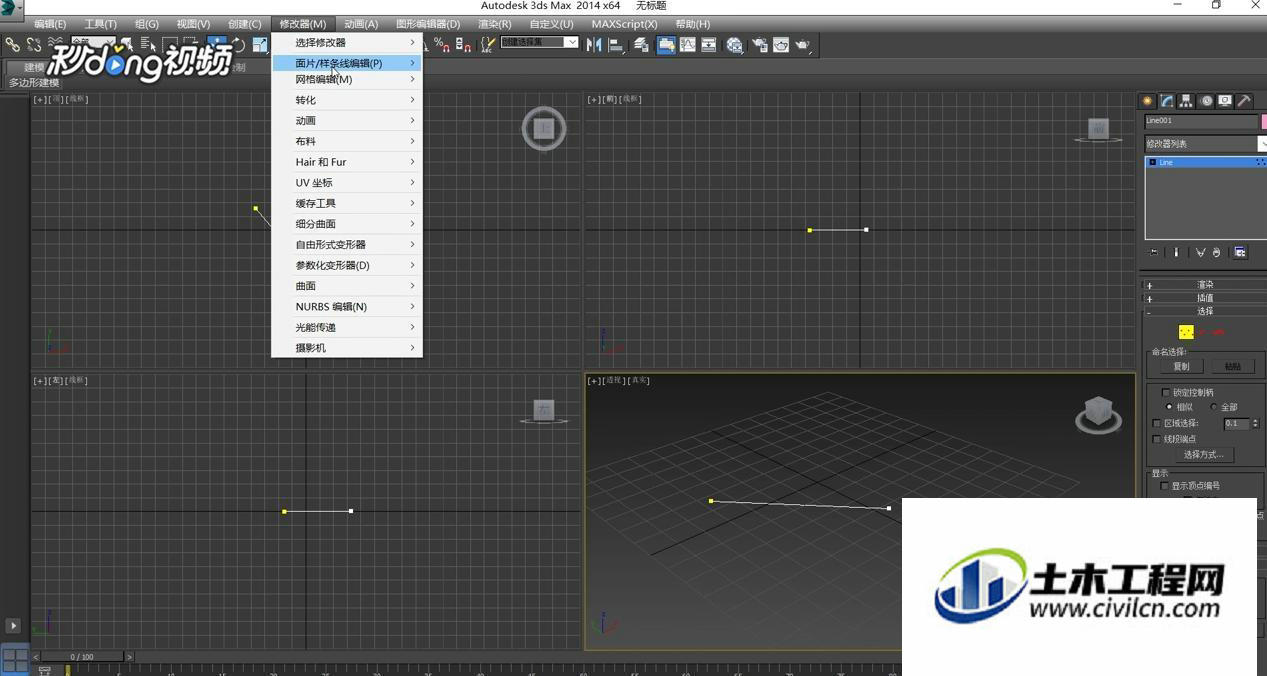Toggle the highlighted Ribbon icon
Viewport: 1267px width, 676px height.
[x=666, y=44]
